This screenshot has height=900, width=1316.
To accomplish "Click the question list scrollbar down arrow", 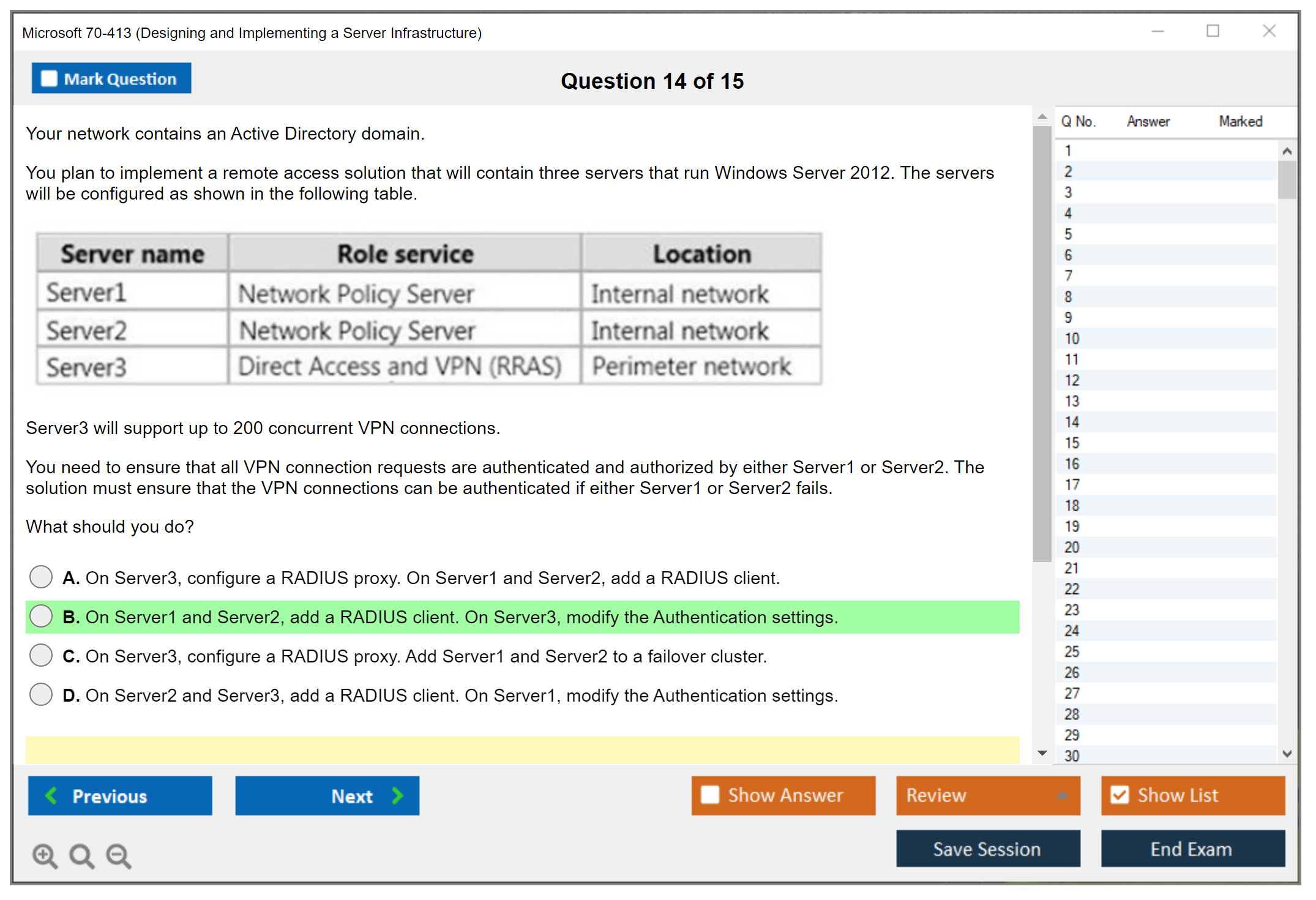I will (1287, 754).
